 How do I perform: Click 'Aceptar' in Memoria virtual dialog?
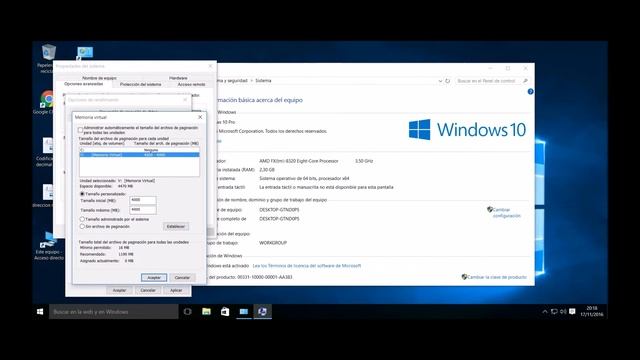click(154, 278)
